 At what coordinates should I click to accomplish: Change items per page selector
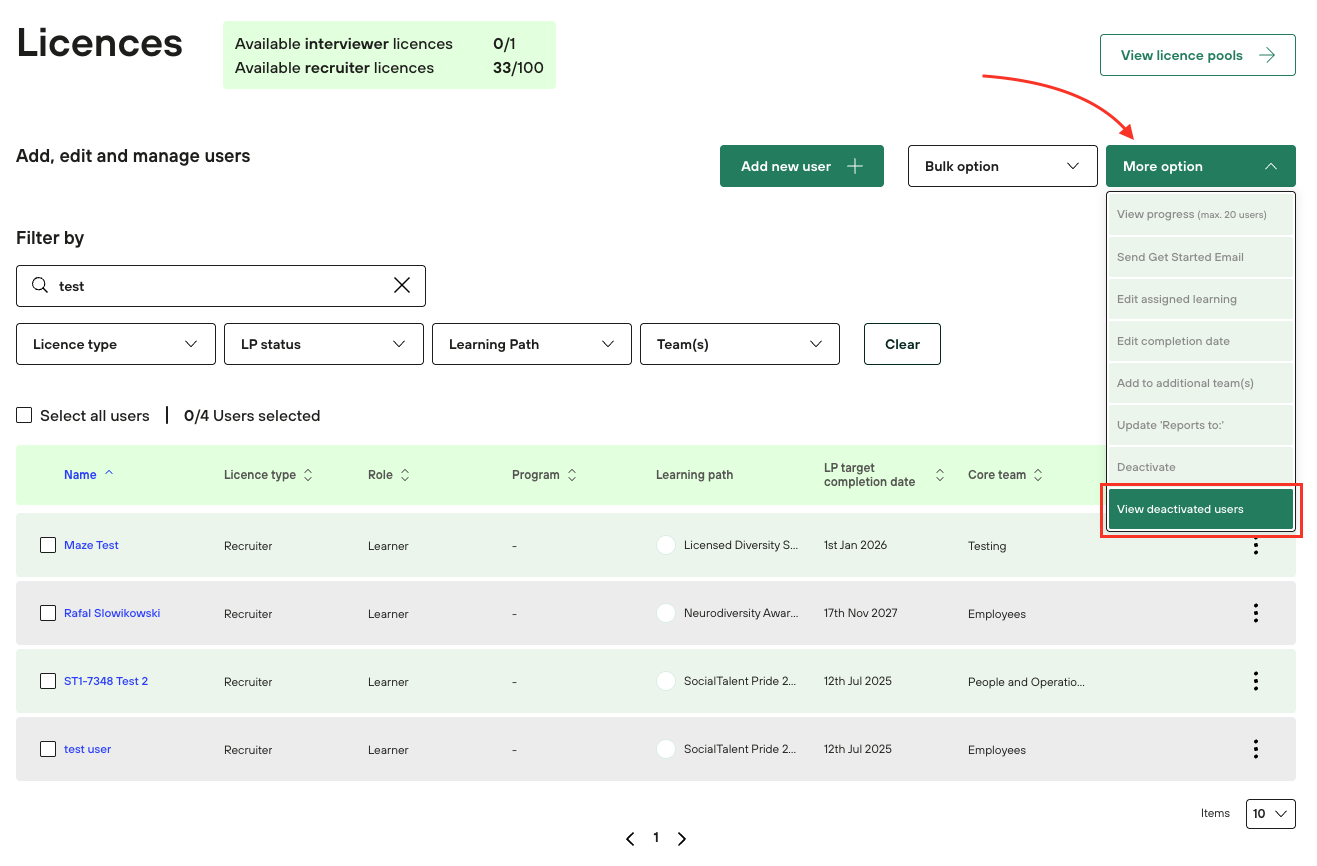pos(1270,814)
